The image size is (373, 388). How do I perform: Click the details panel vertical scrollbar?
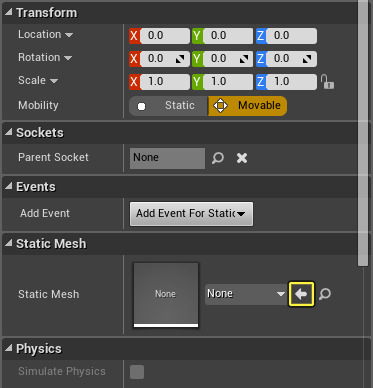click(x=363, y=133)
